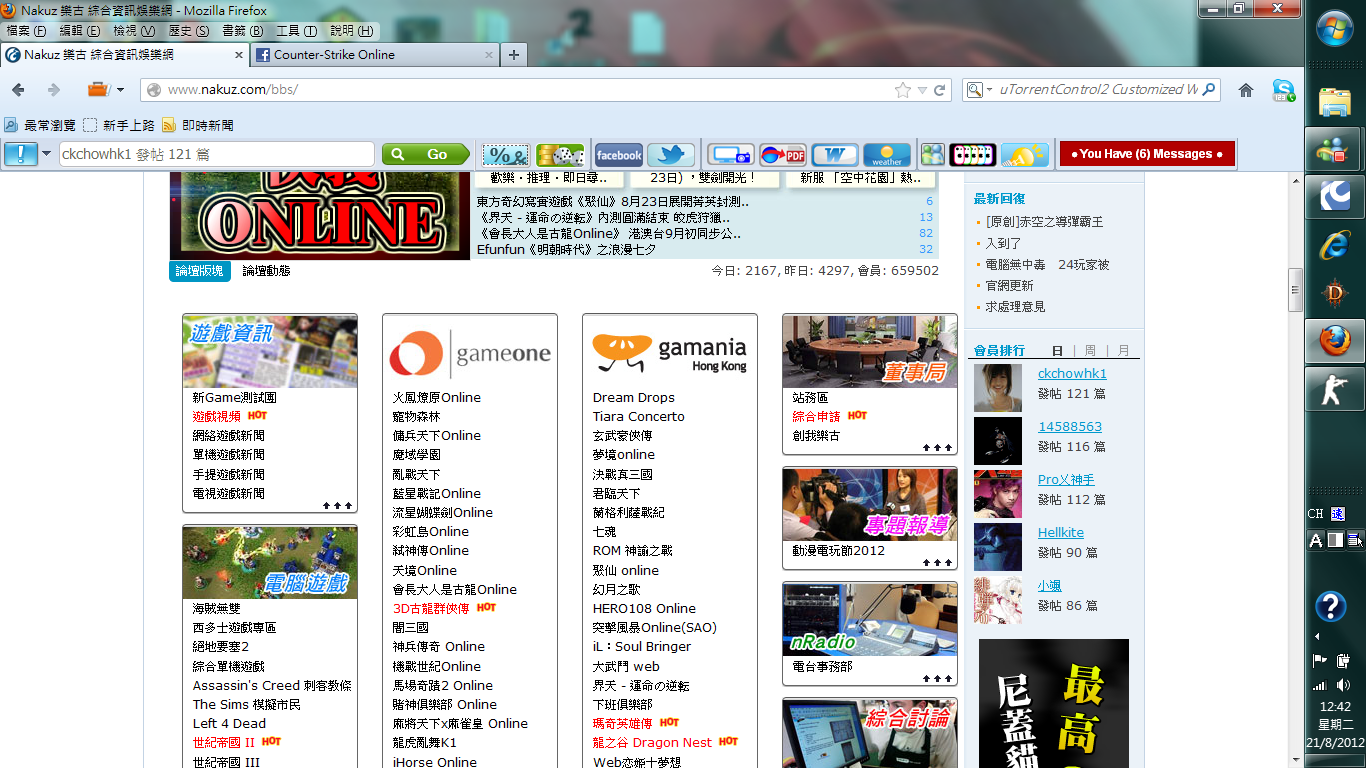The width and height of the screenshot is (1366, 768).
Task: Click the green Go search button
Action: [x=426, y=154]
